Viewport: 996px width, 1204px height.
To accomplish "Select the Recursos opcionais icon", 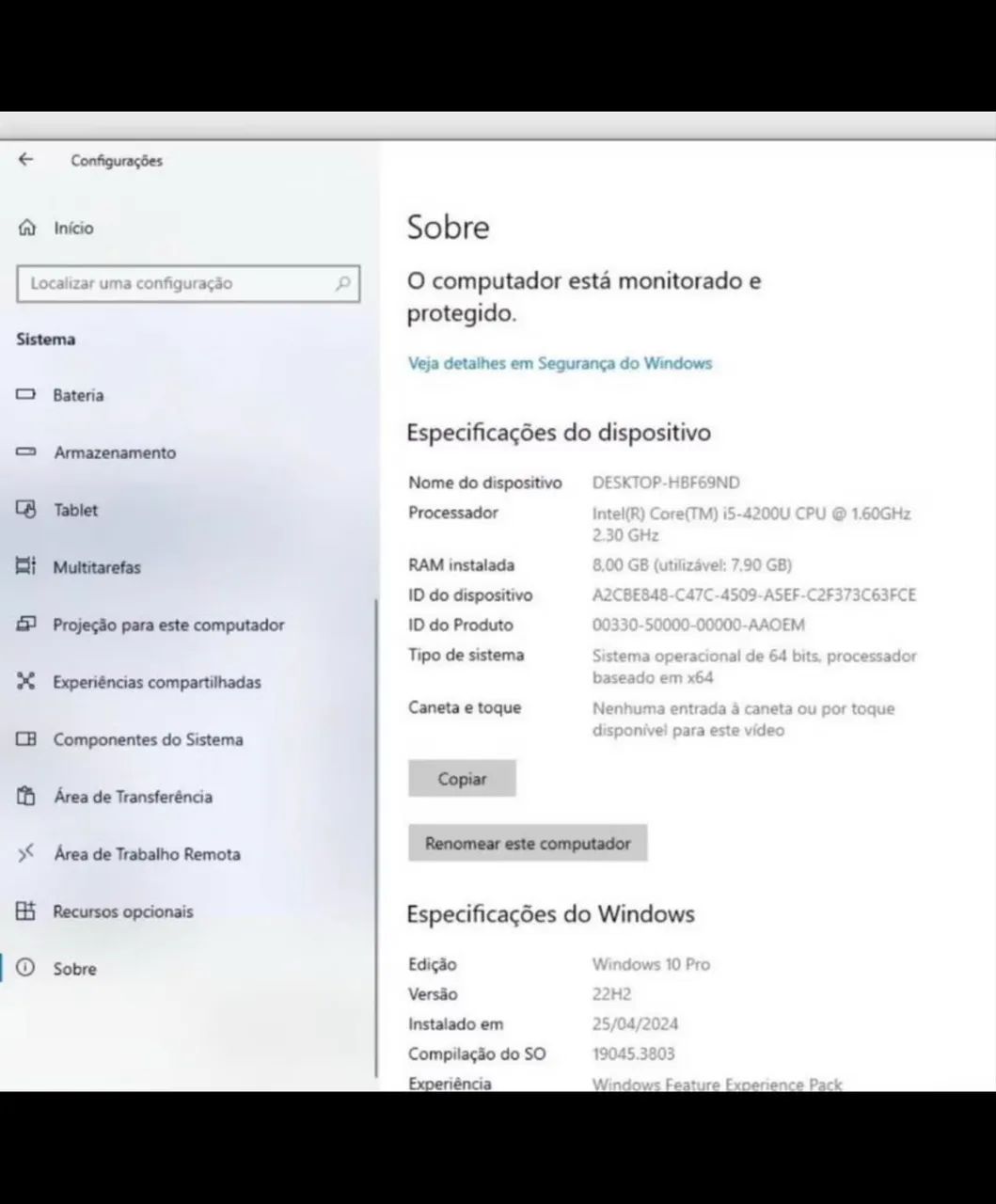I will (25, 911).
